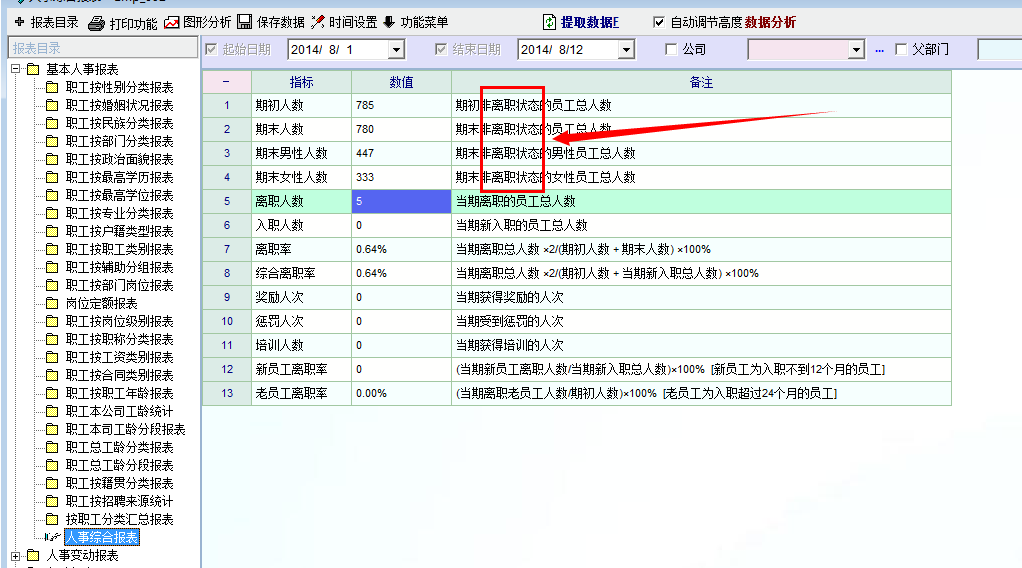
Task: Open 职工按工资类别报表 report
Action: pos(119,357)
